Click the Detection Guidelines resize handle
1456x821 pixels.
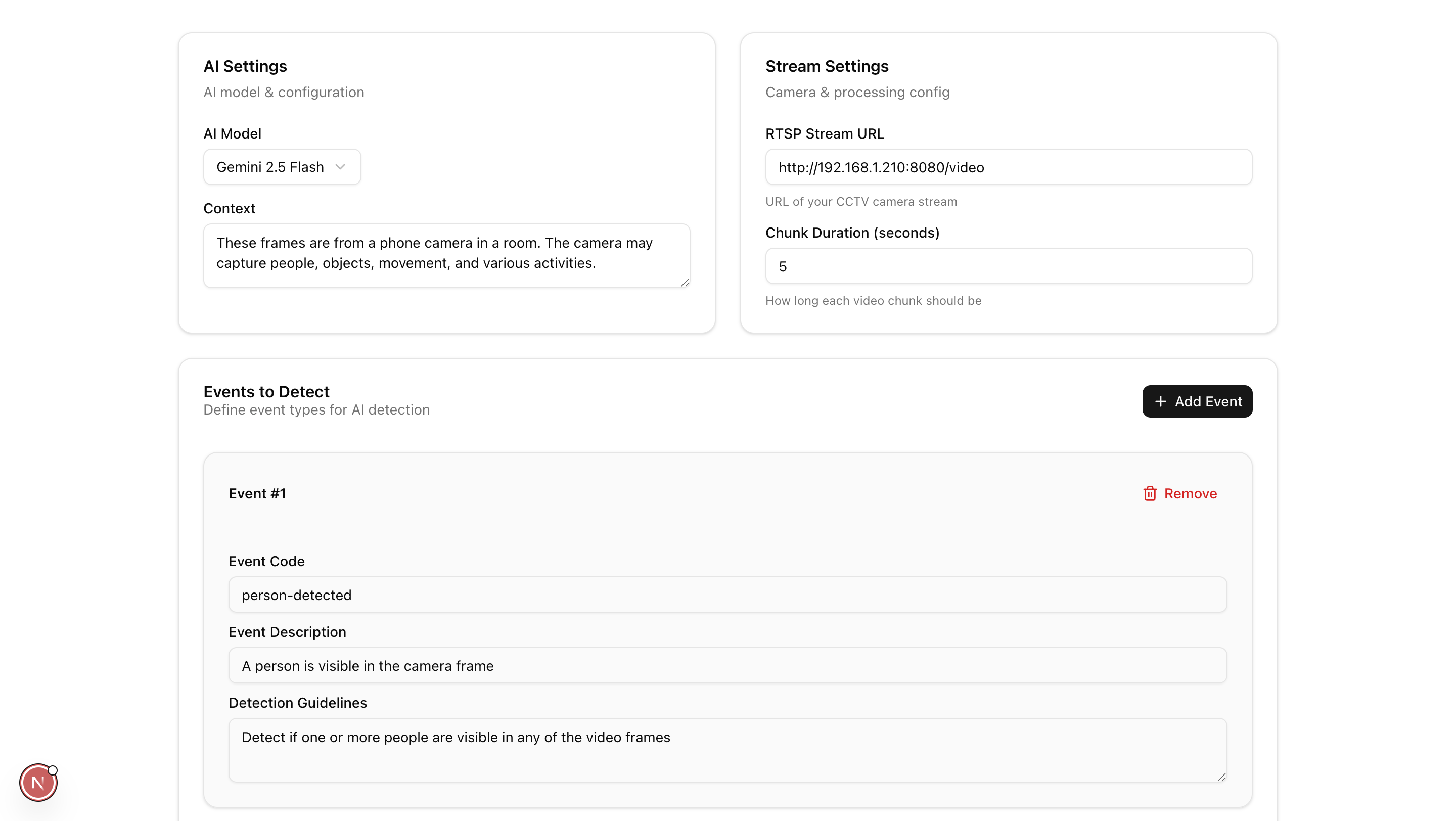click(1221, 777)
